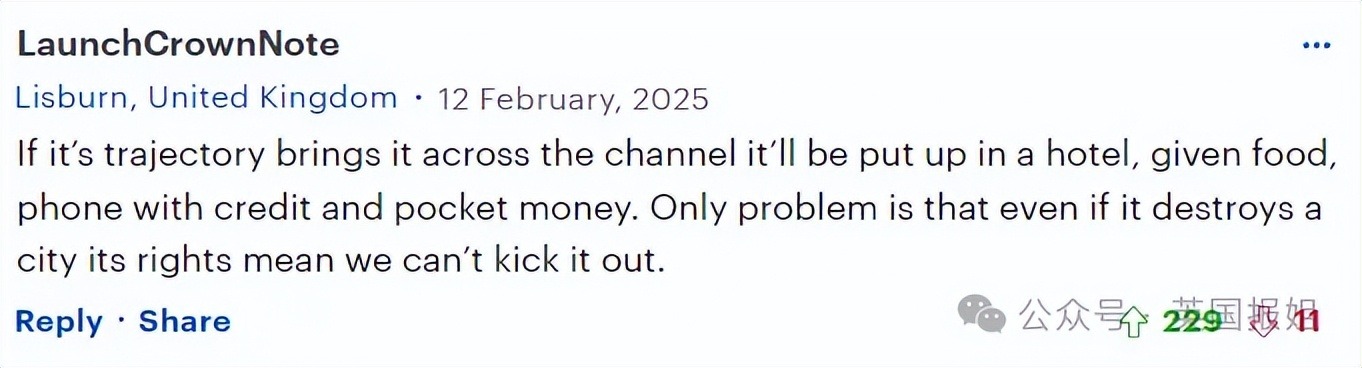Open the three-dot options menu

(x=1315, y=45)
